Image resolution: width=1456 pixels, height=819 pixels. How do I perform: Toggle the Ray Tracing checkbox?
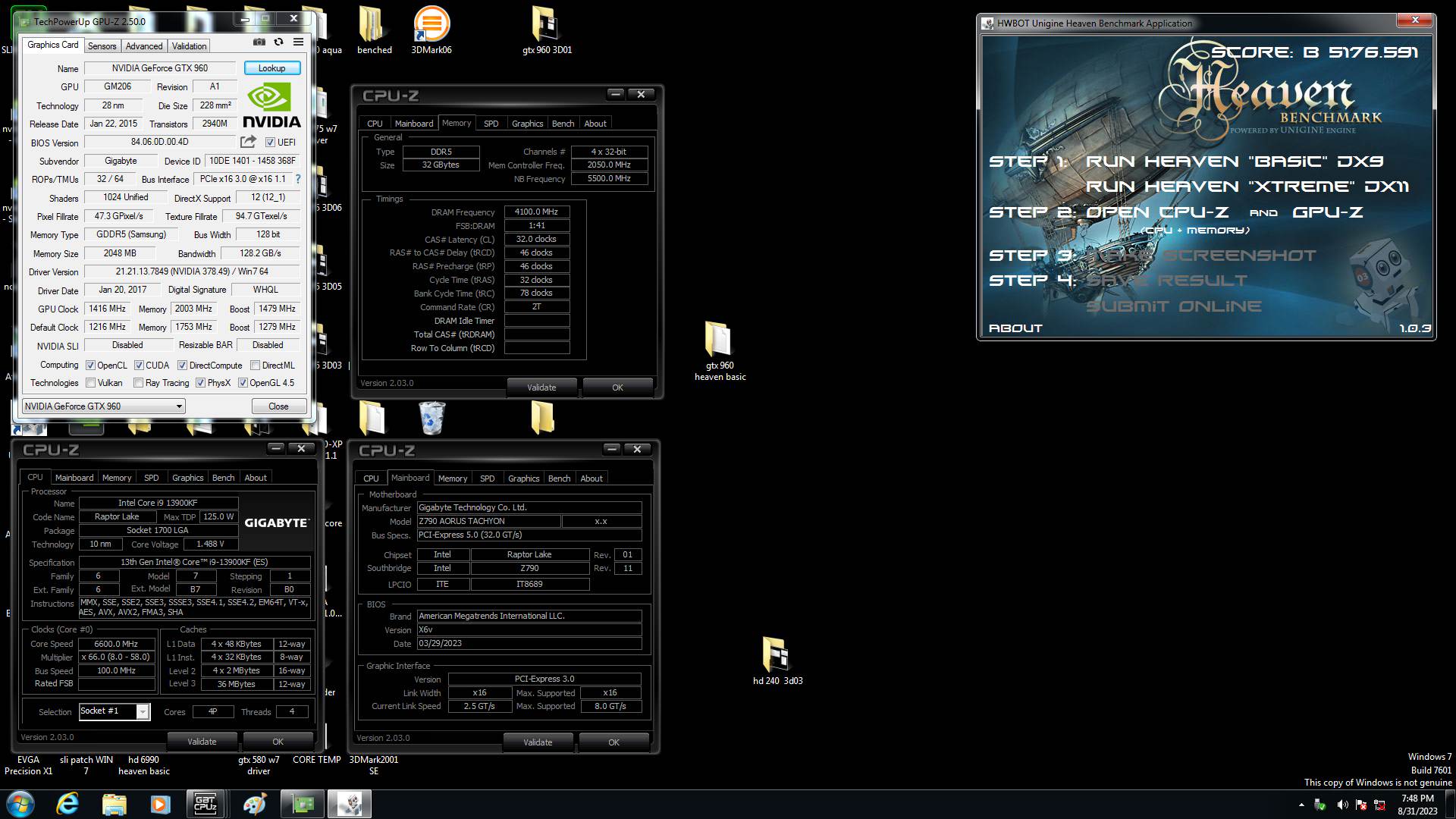pyautogui.click(x=138, y=383)
